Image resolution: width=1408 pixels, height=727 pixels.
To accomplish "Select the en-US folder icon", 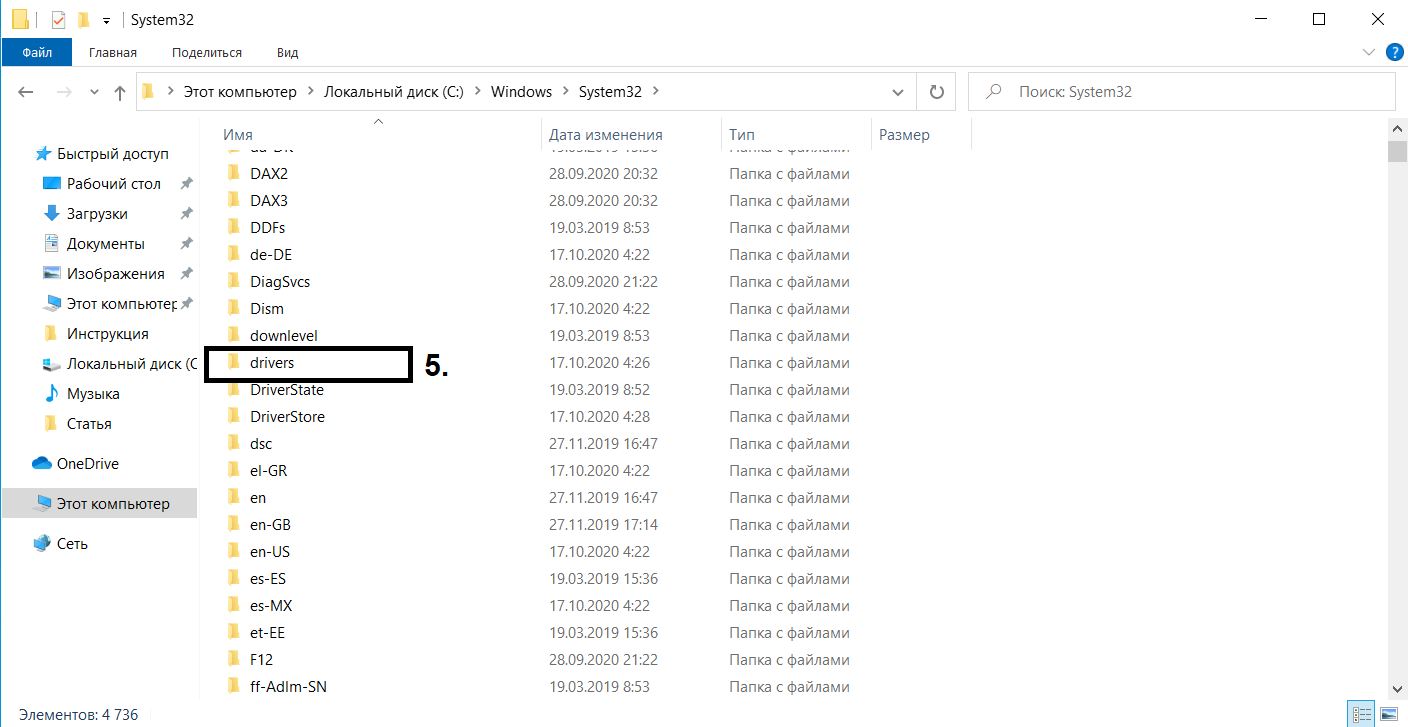I will (x=233, y=551).
